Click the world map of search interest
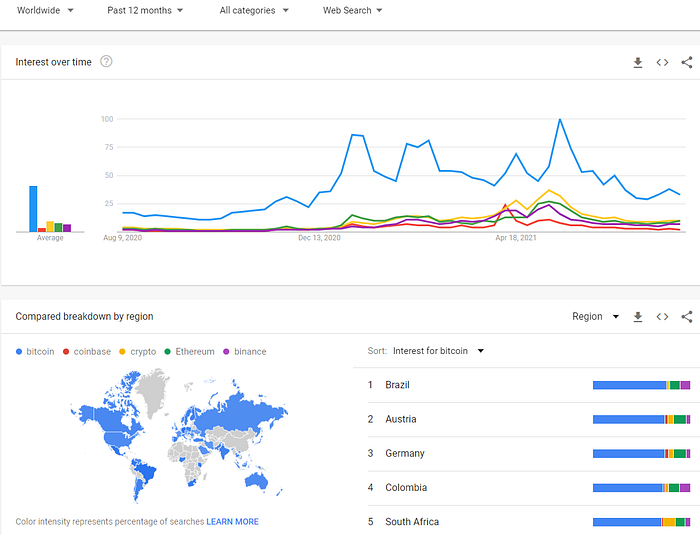700x535 pixels. click(x=179, y=435)
